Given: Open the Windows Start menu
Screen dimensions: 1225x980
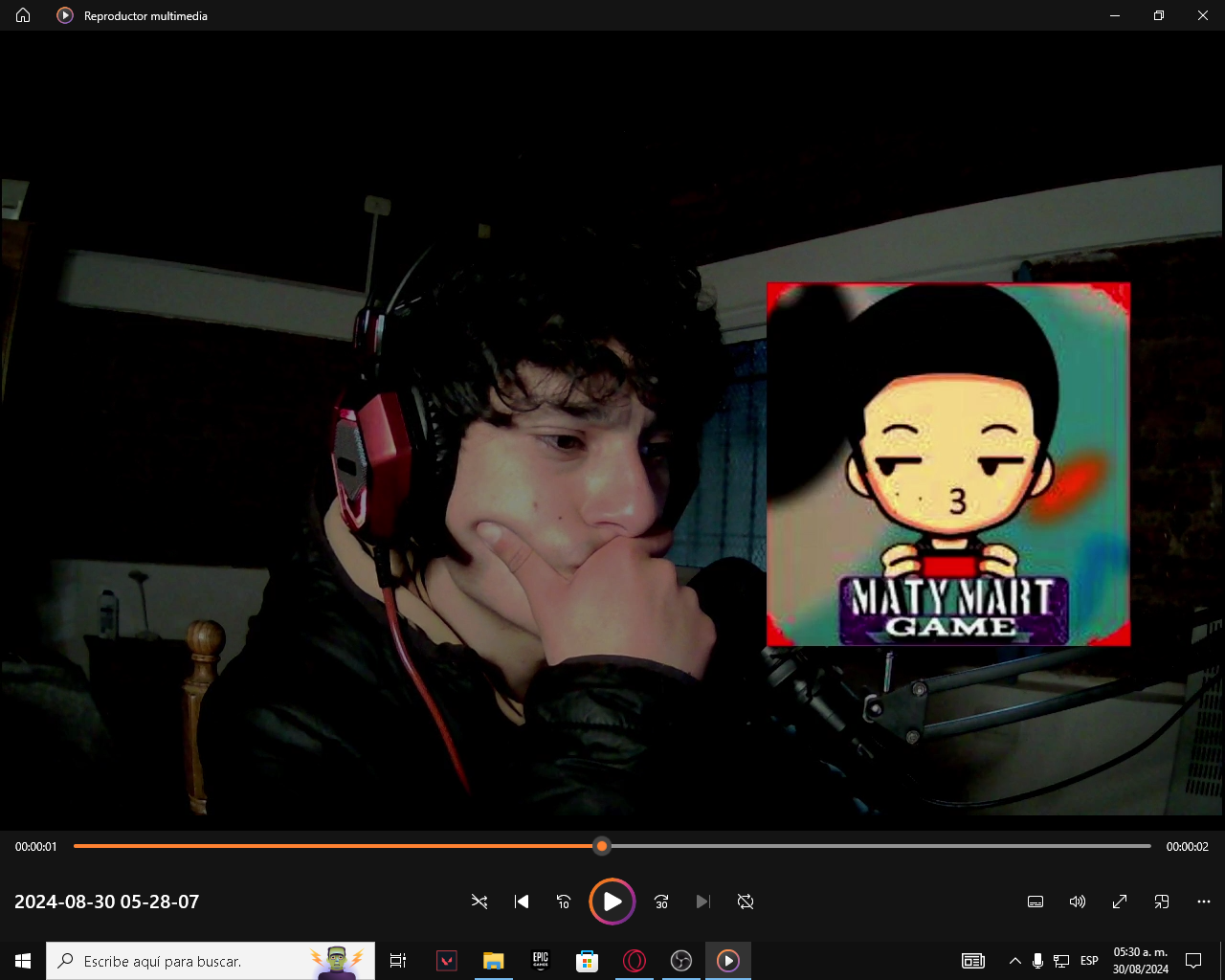Looking at the screenshot, I should coord(23,961).
